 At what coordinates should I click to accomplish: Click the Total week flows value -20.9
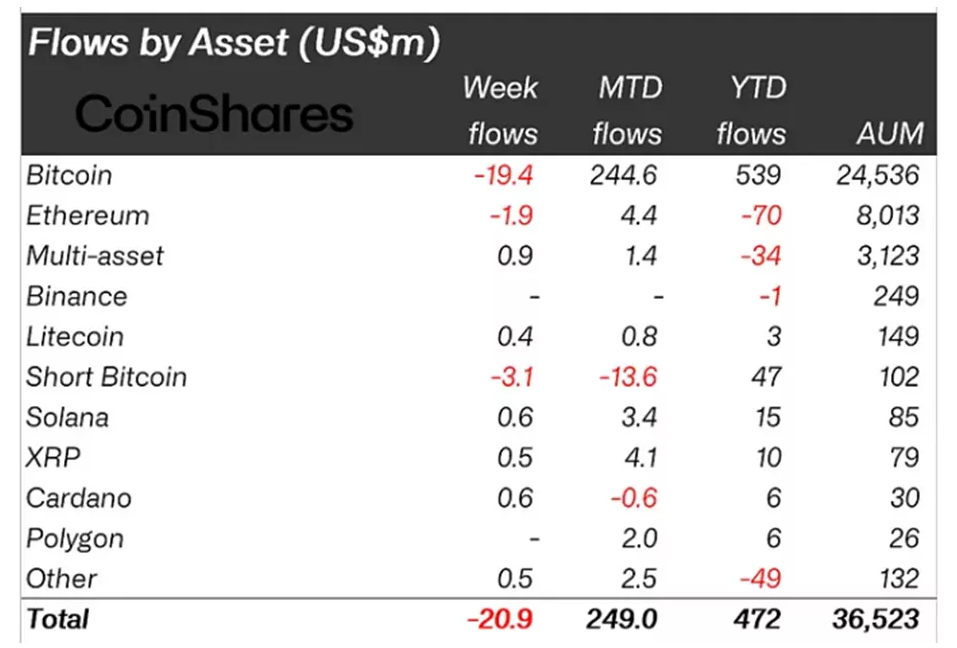pyautogui.click(x=501, y=619)
